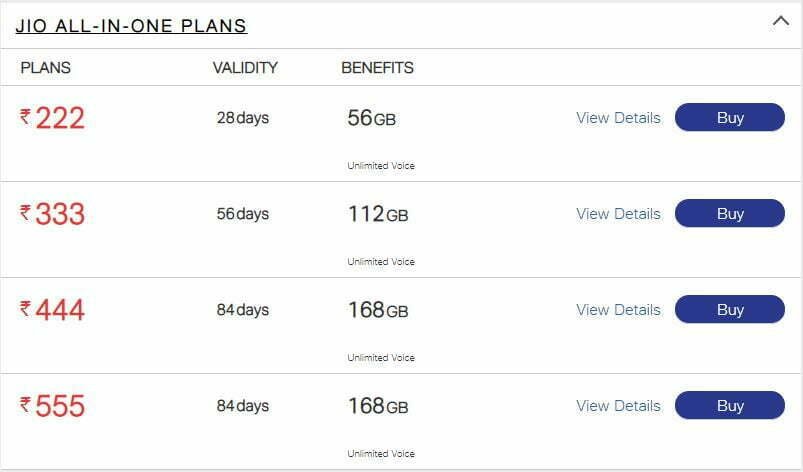Buy the ₹555 plan

730,405
